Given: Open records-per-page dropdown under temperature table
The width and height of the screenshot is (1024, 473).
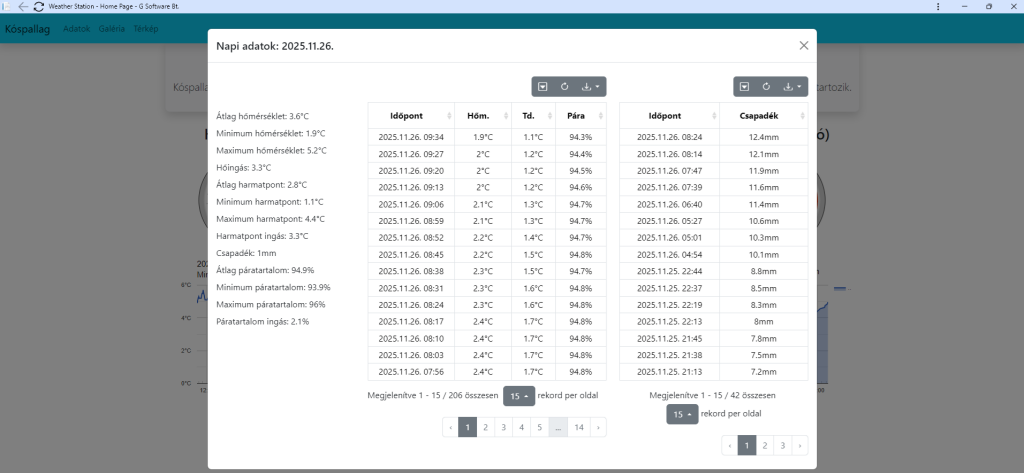Looking at the screenshot, I should pyautogui.click(x=518, y=395).
